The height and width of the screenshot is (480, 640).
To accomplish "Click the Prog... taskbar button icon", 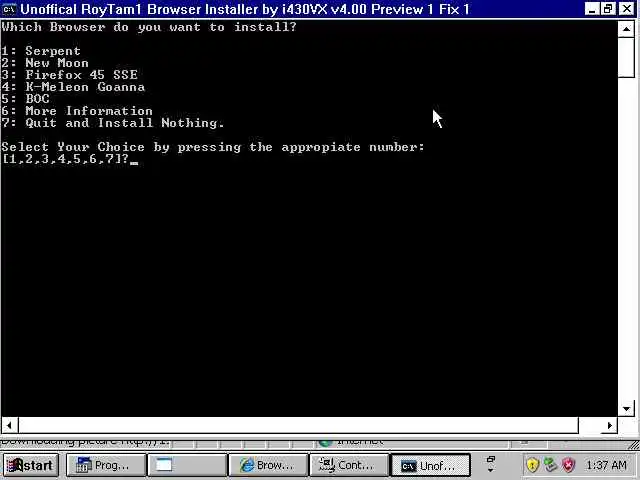I will [x=84, y=465].
